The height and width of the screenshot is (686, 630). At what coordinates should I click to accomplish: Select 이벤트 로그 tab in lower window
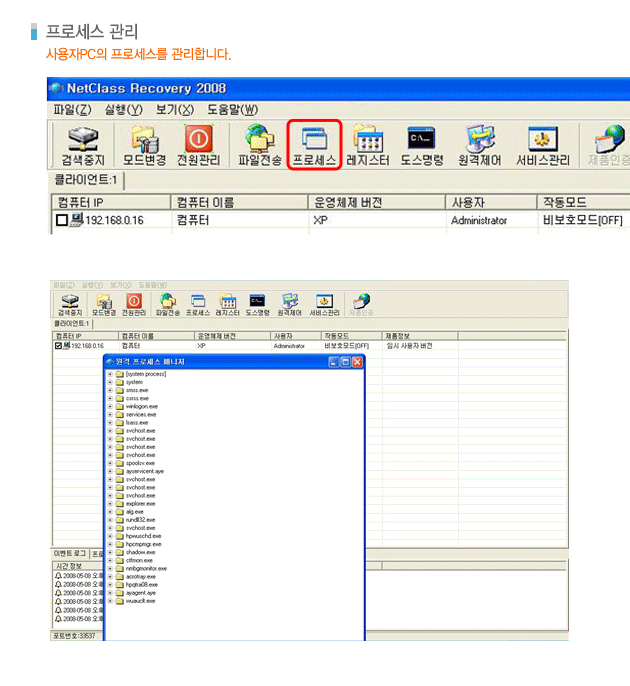pyautogui.click(x=70, y=553)
